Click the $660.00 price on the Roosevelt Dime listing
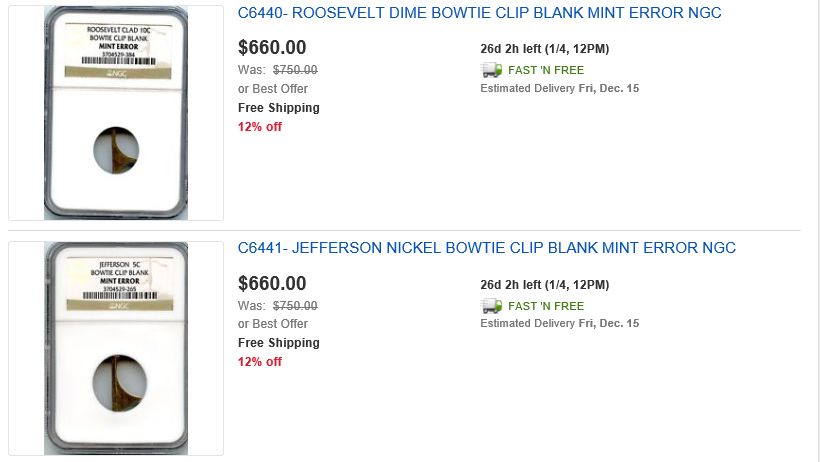This screenshot has height=462, width=820. click(x=272, y=48)
